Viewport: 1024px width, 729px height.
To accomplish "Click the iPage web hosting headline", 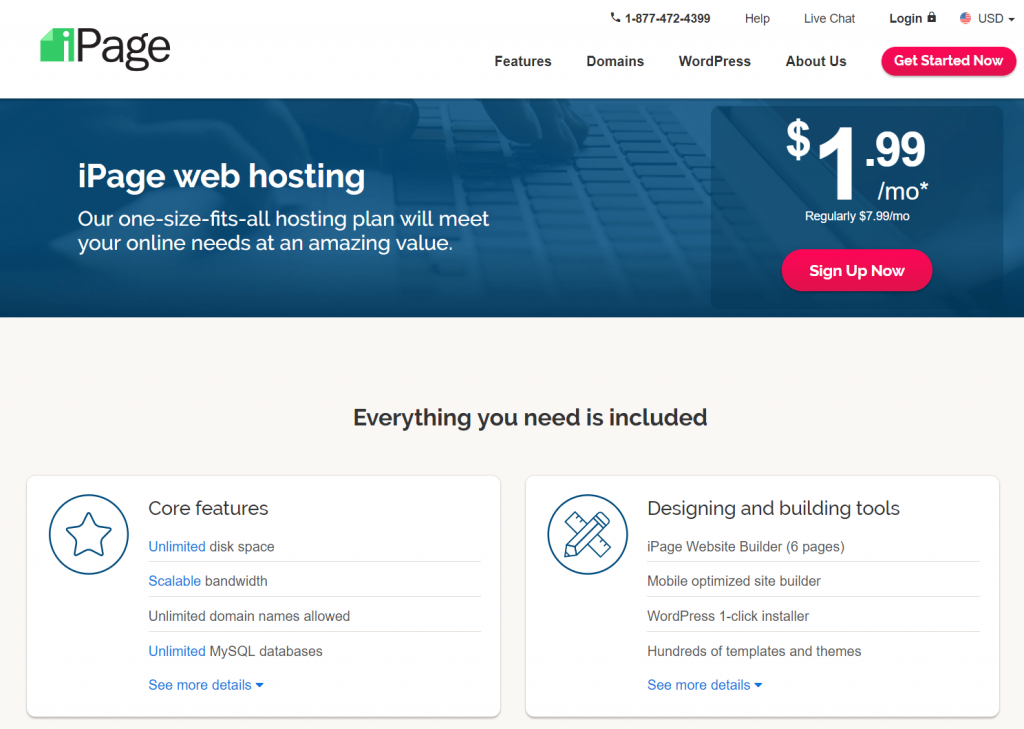I will pyautogui.click(x=221, y=176).
